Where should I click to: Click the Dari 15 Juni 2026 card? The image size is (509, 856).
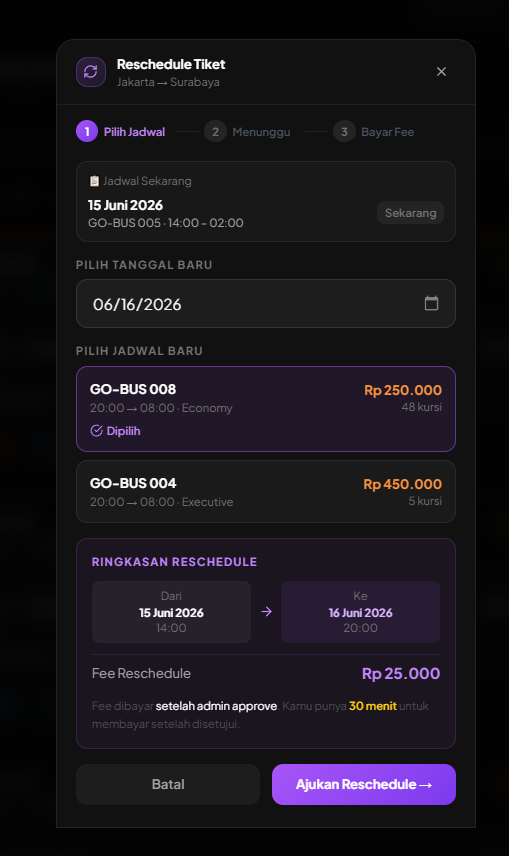tap(171, 612)
